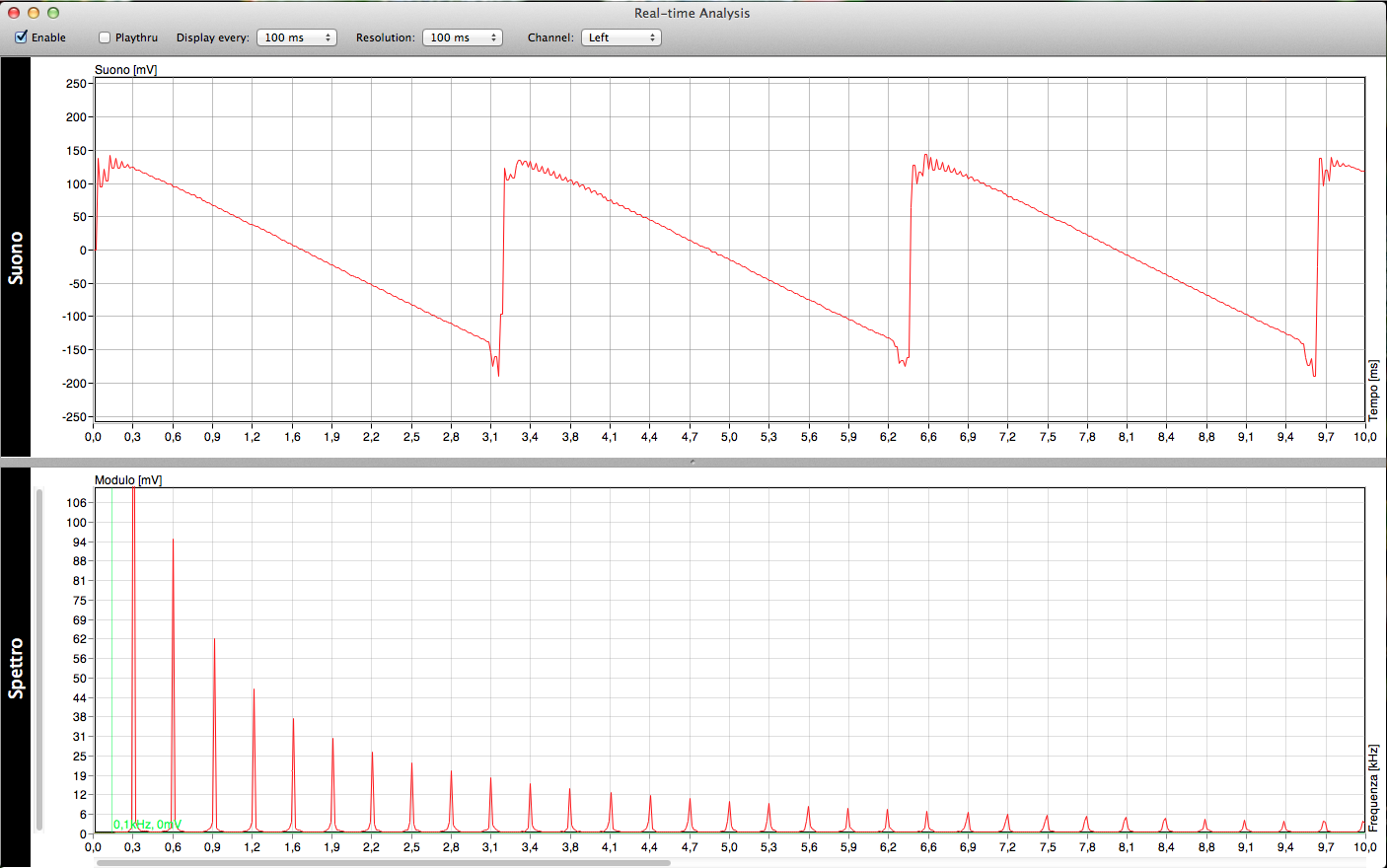Toggle the Enable checkbox
The width and height of the screenshot is (1387, 868).
[22, 37]
